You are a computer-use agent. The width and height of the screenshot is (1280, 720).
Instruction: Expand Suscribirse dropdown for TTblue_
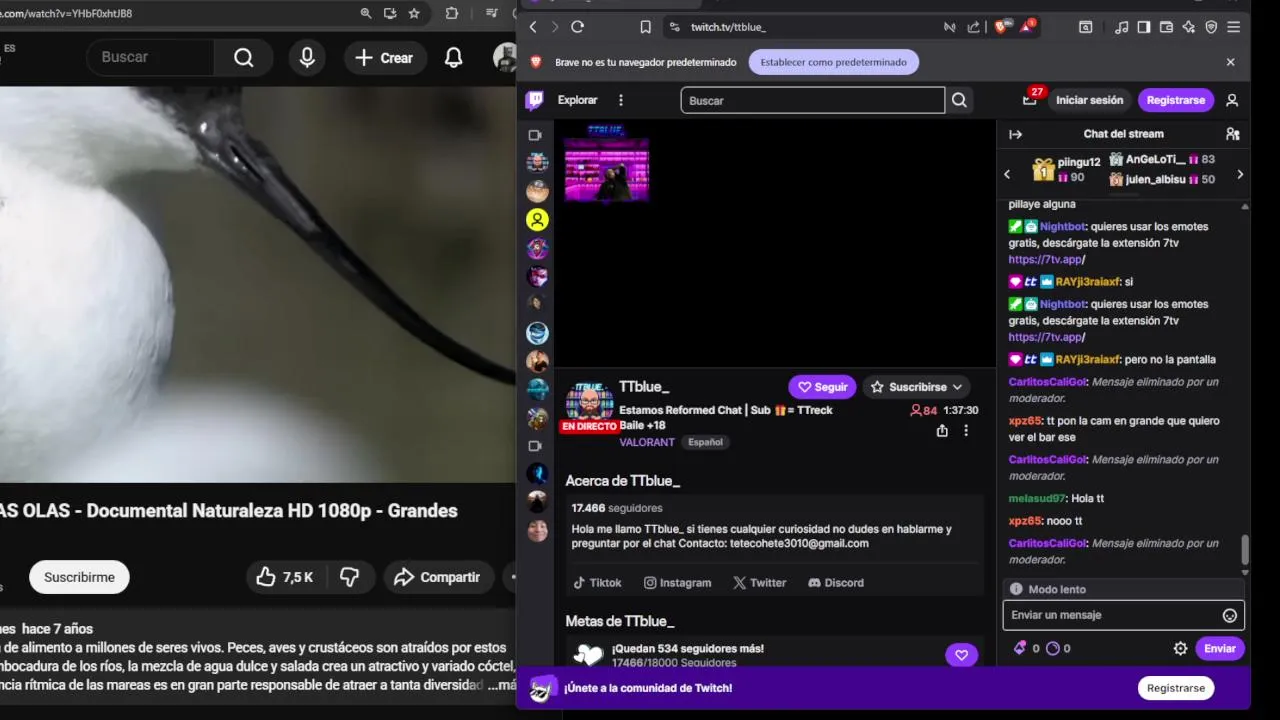pyautogui.click(x=916, y=387)
